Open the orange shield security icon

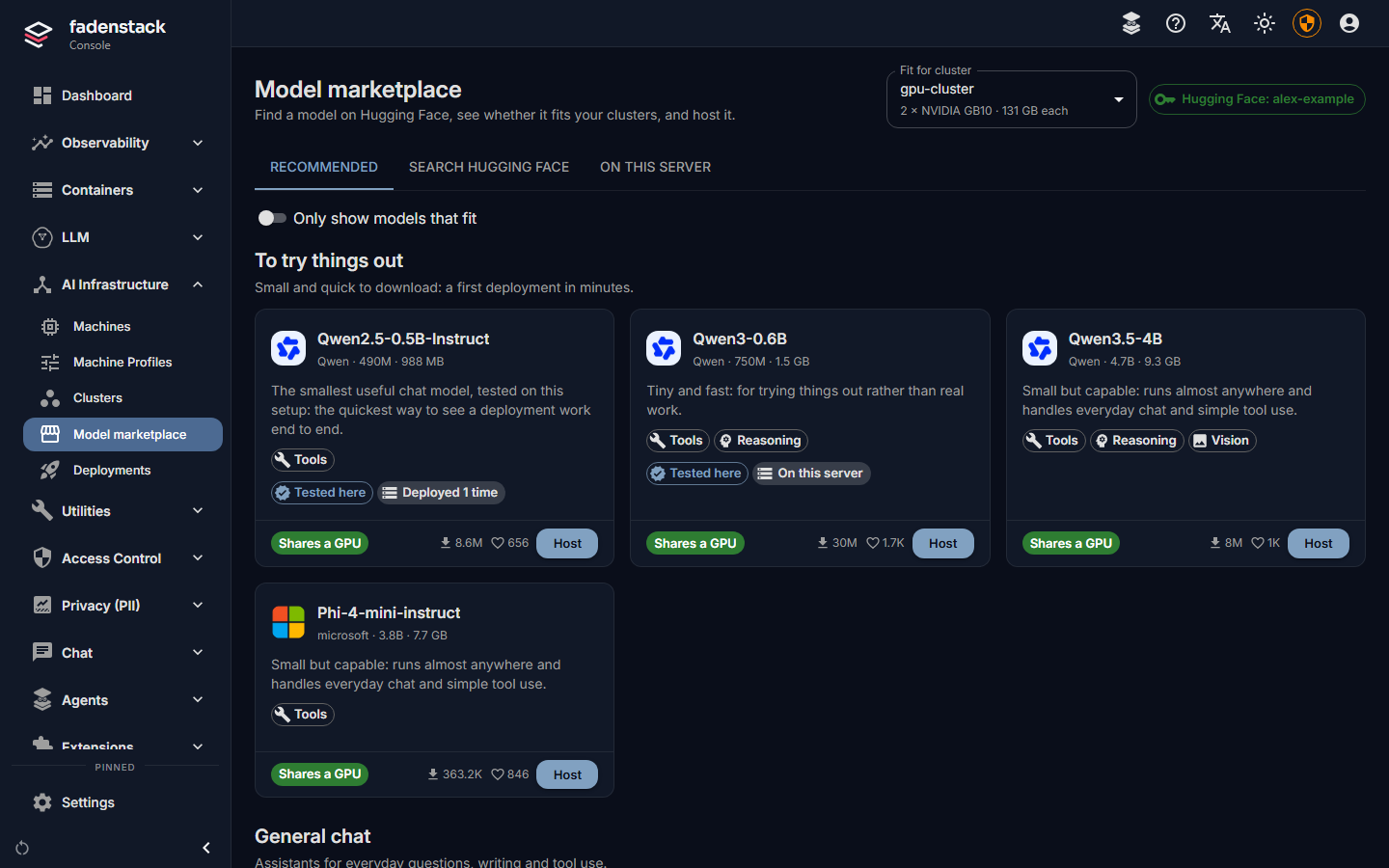tap(1307, 23)
